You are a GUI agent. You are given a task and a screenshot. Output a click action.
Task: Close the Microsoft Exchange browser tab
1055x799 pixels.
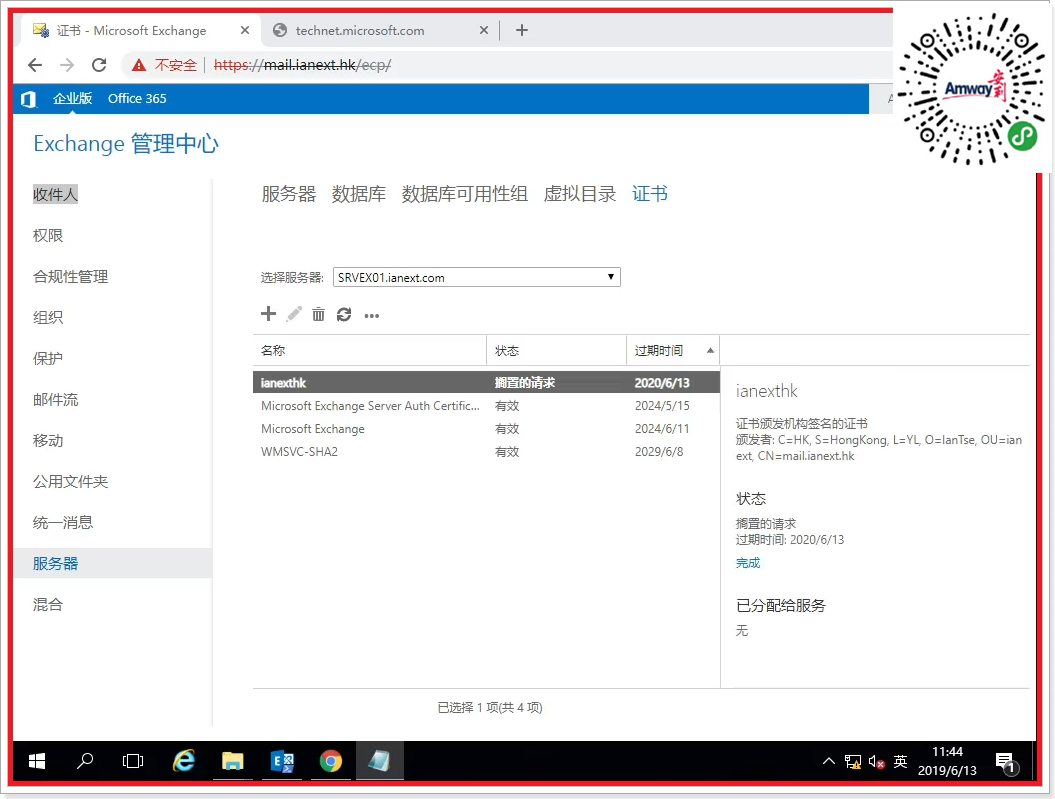pyautogui.click(x=245, y=30)
